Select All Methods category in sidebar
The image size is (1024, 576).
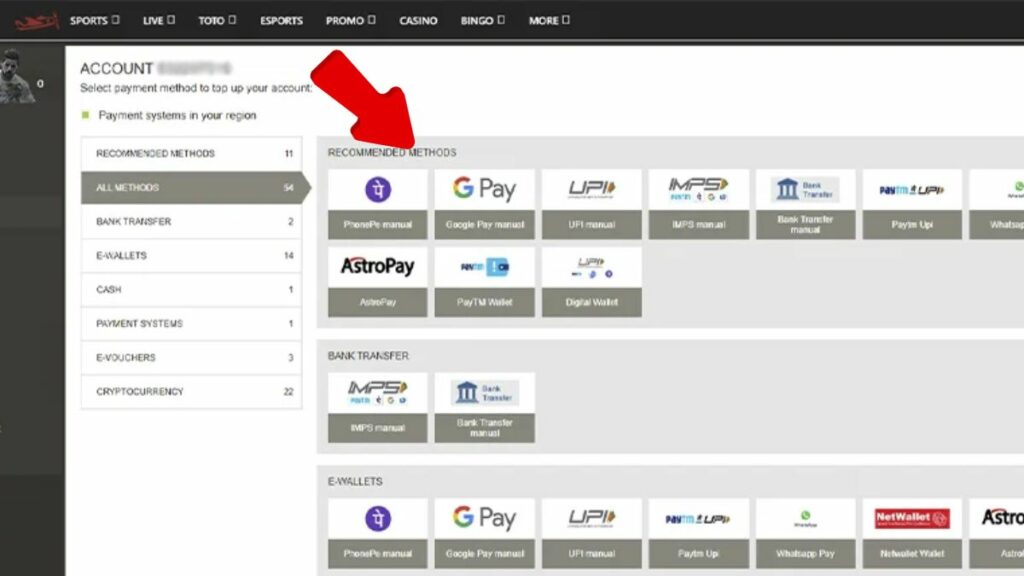coord(194,187)
